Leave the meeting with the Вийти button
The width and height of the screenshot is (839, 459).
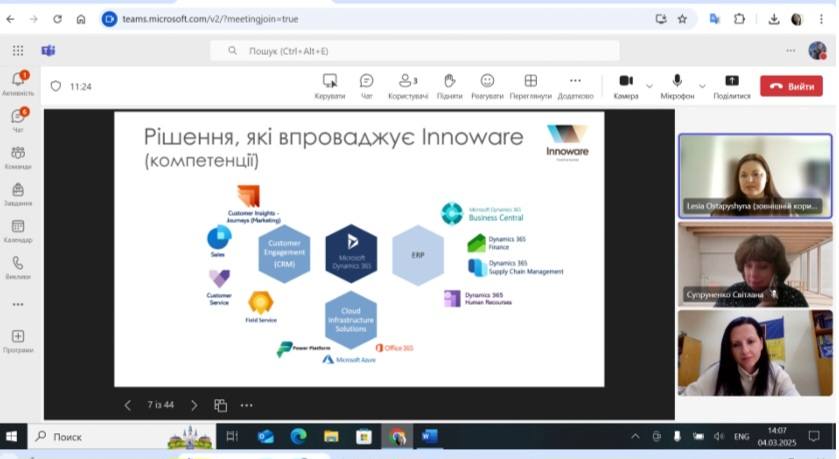tap(791, 86)
